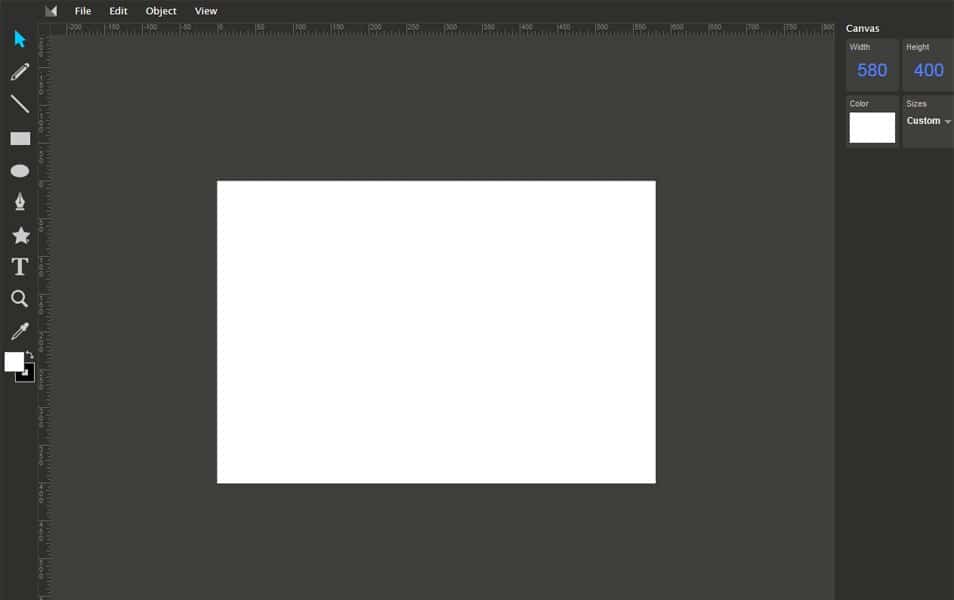Open the Sizes Custom dropdown
This screenshot has height=600, width=954.
point(926,120)
